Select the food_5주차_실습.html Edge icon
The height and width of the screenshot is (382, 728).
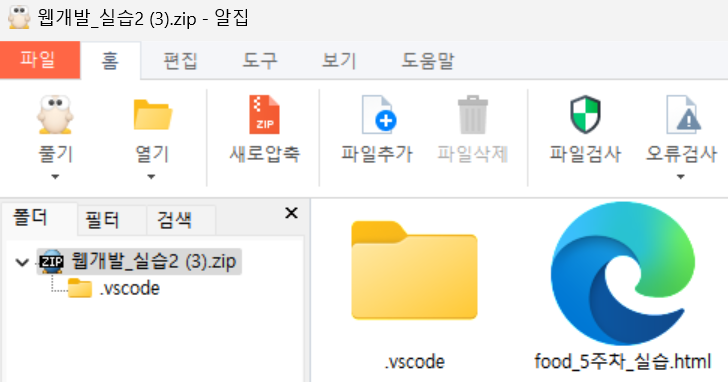coord(623,273)
